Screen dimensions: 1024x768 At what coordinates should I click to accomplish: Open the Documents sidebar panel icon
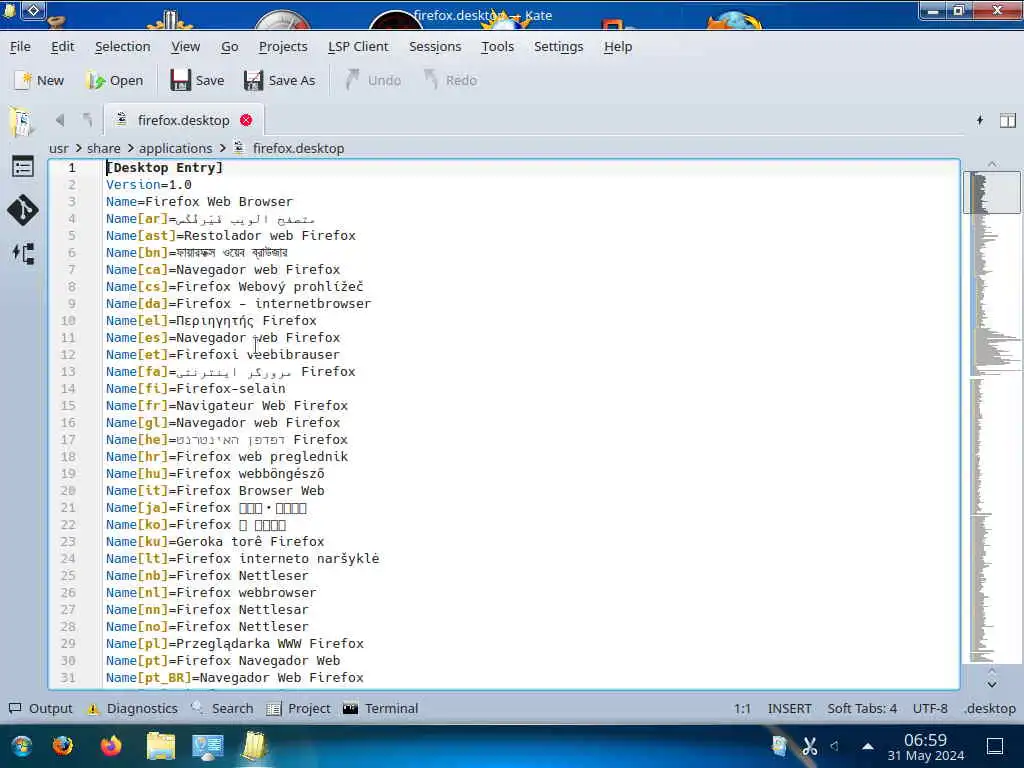(22, 121)
